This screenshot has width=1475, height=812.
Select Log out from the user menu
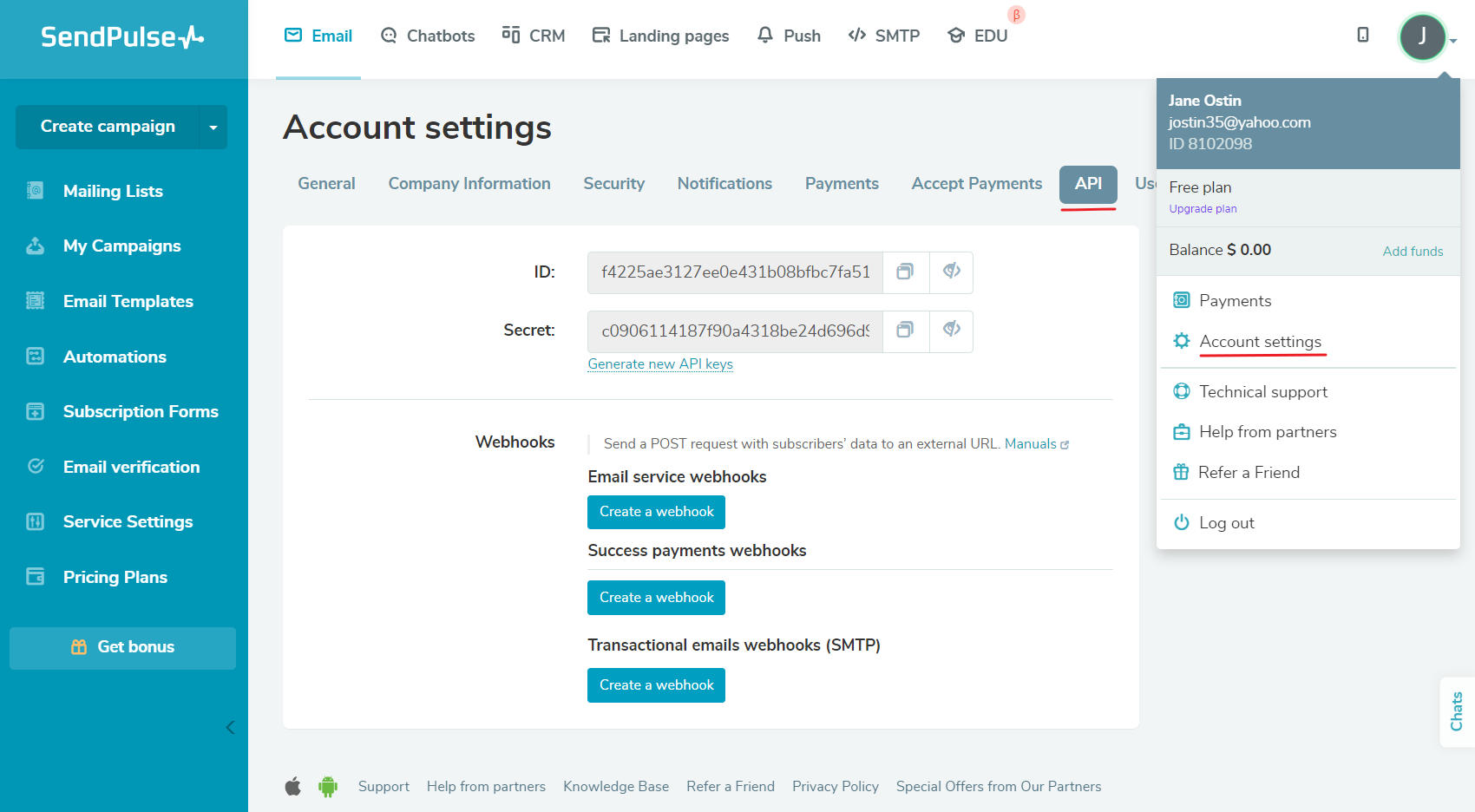click(x=1226, y=523)
